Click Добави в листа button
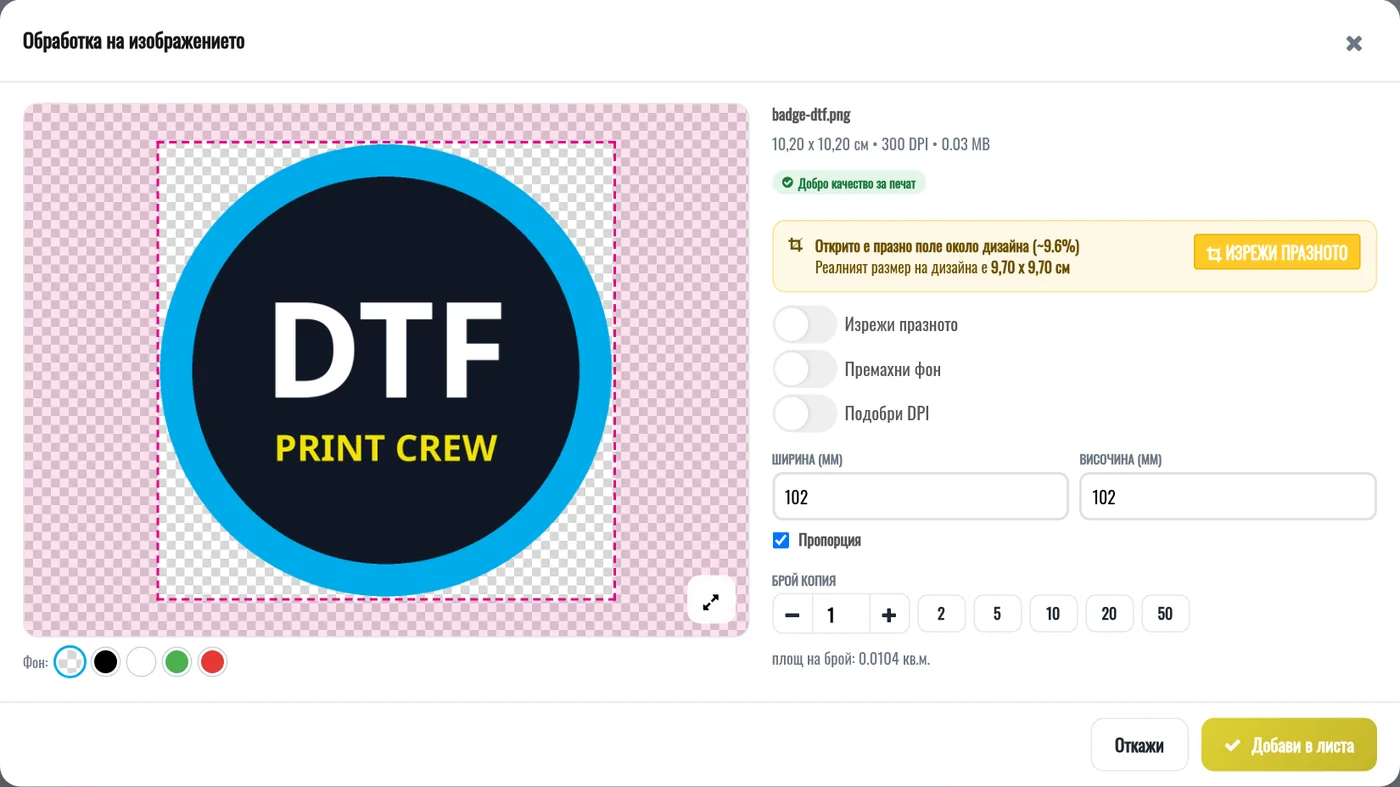The width and height of the screenshot is (1400, 787). click(x=1289, y=745)
